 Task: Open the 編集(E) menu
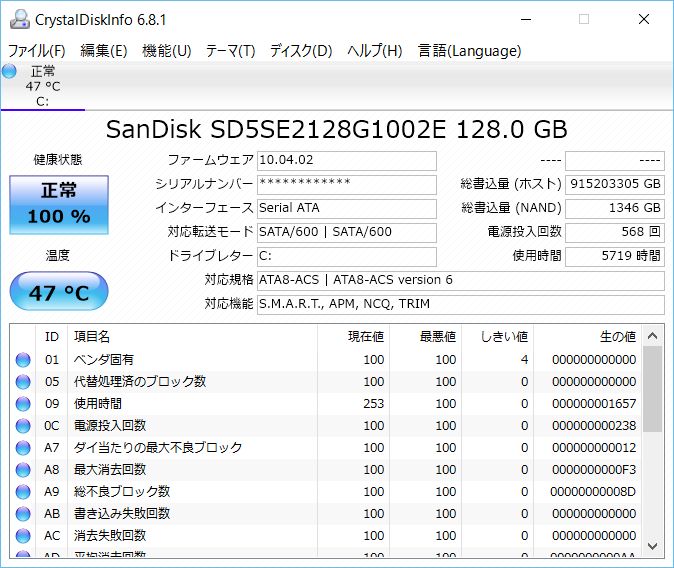(104, 51)
